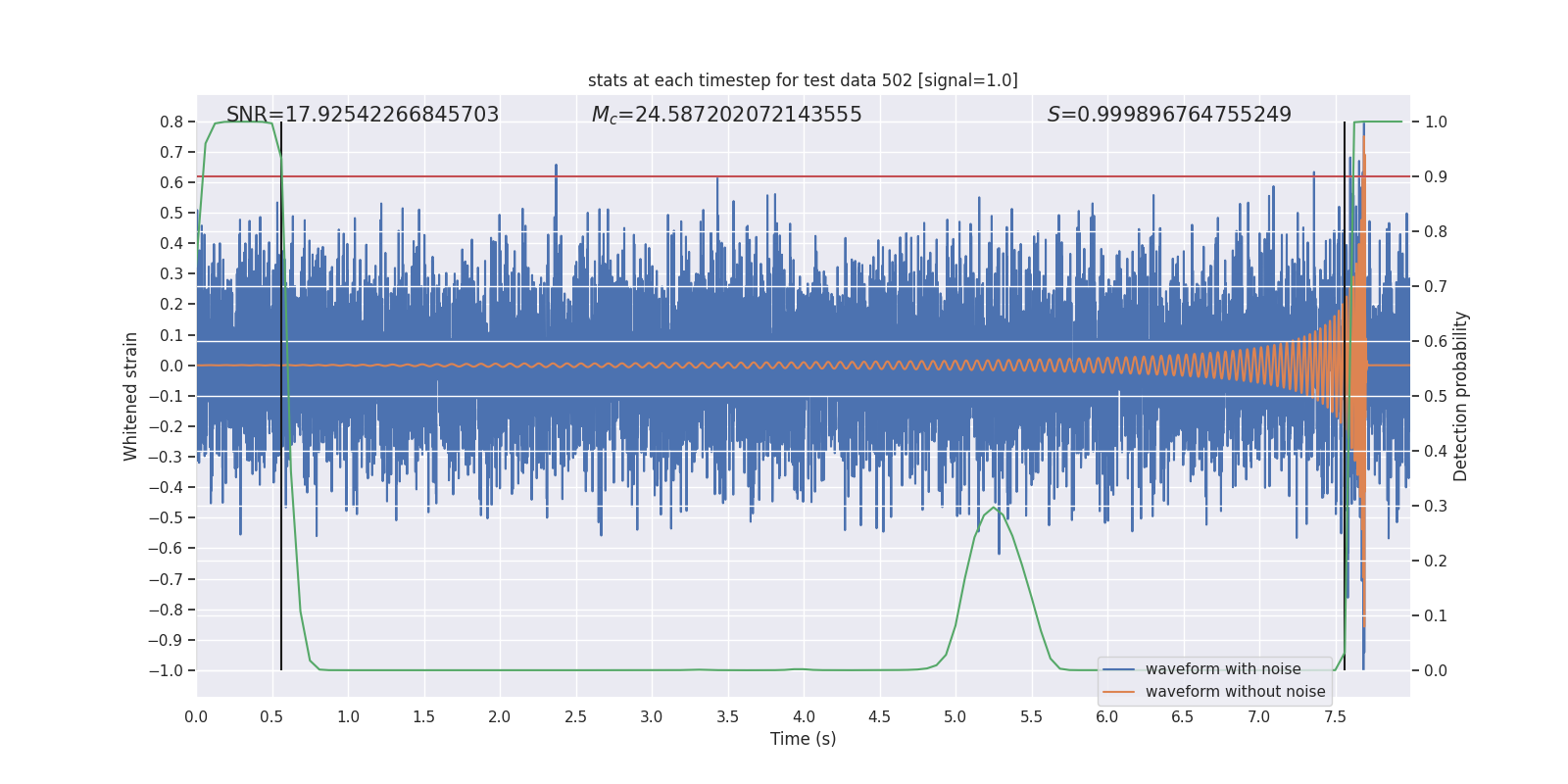Select the −0.2 tick on the whitened strain axis
This screenshot has height=784, width=1568.
click(166, 426)
